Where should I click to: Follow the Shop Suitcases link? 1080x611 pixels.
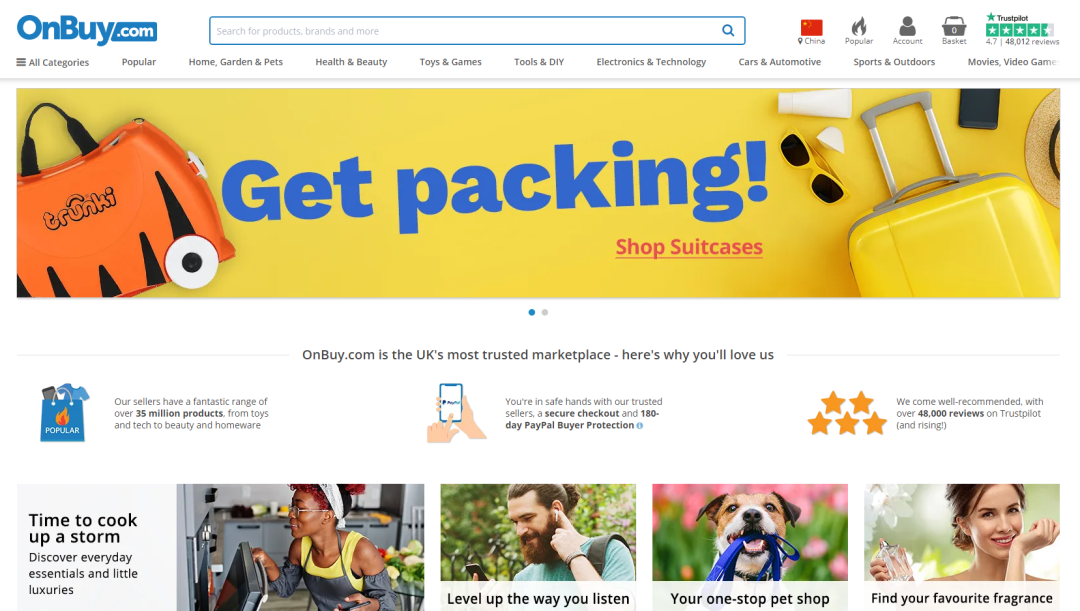coord(689,247)
